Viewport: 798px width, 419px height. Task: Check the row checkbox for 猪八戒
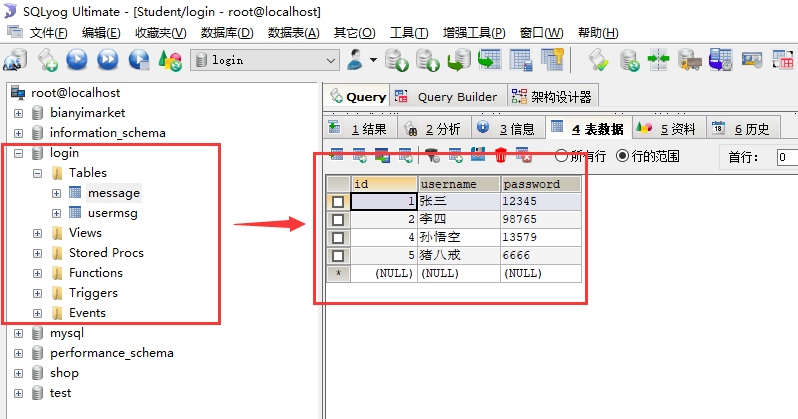pyautogui.click(x=338, y=255)
